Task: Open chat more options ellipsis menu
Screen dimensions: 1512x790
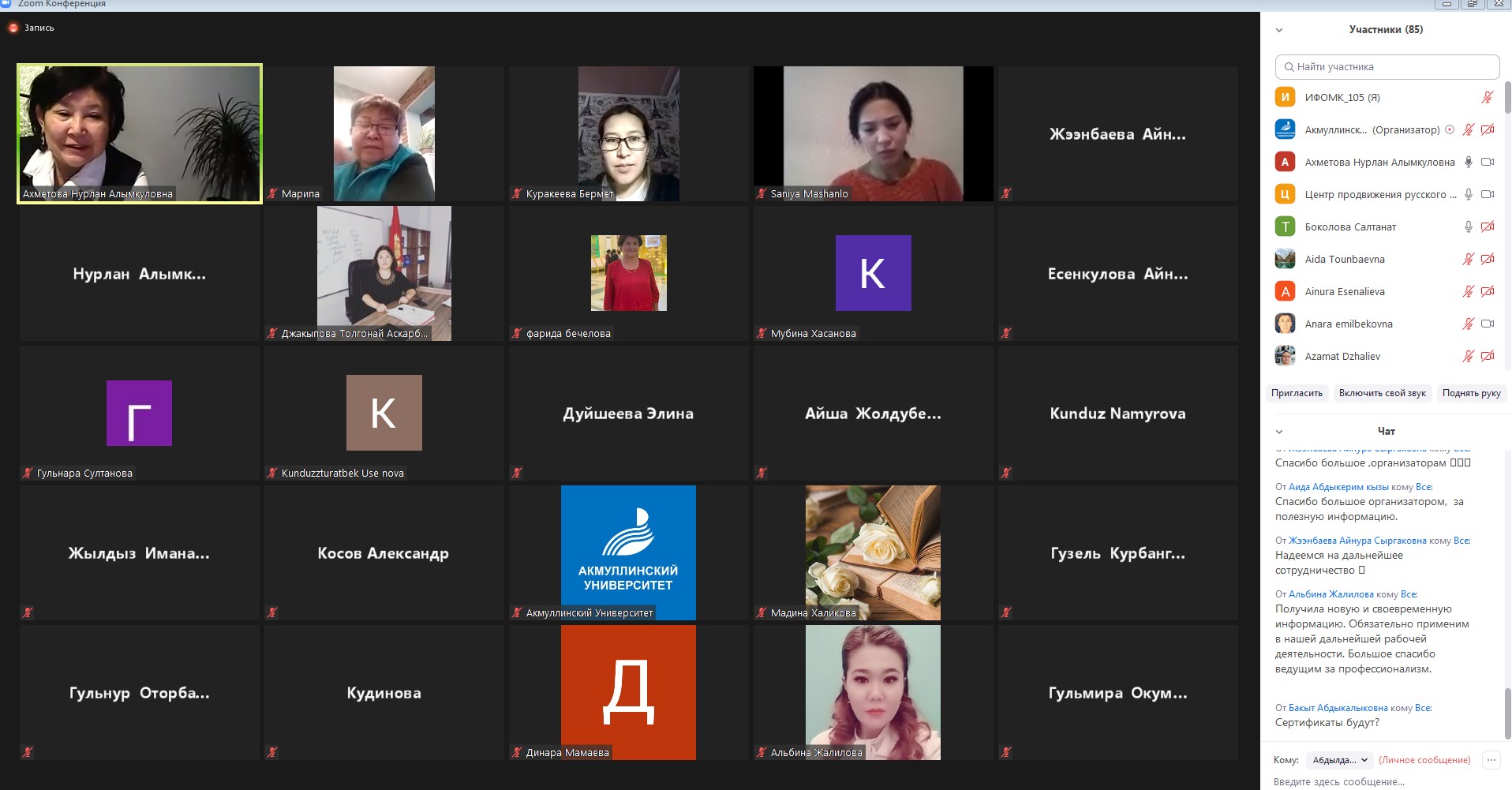Action: coord(1491,760)
